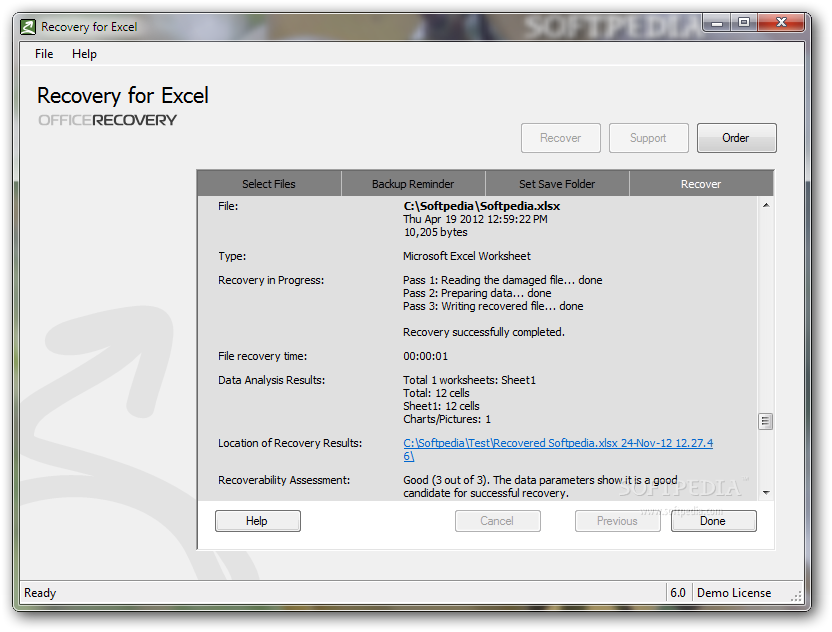Switch to the Select Files tab

click(x=269, y=184)
